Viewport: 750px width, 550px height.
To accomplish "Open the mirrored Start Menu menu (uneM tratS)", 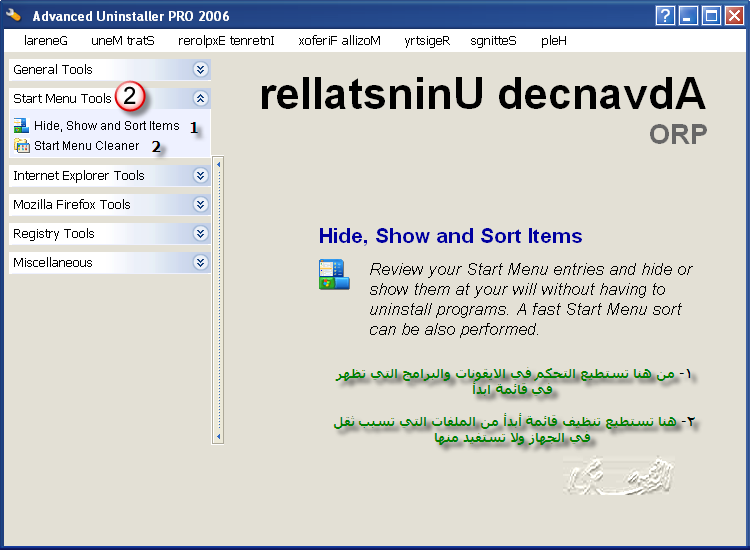I will point(123,41).
